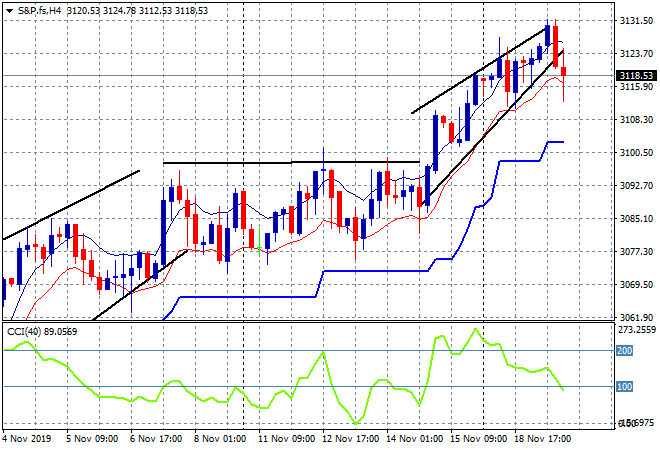The height and width of the screenshot is (450, 660).
Task: Click the 3115.90 price axis label
Action: point(636,86)
